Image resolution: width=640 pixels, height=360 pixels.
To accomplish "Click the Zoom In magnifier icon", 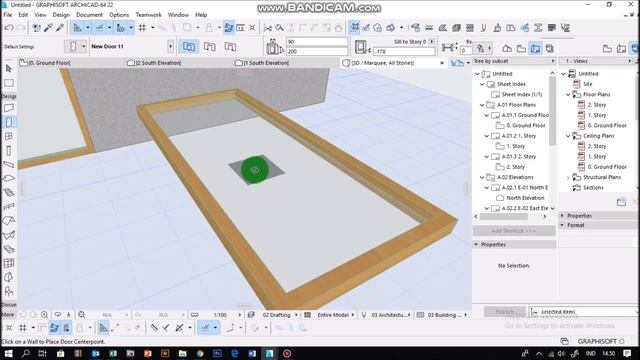I will [x=44, y=315].
